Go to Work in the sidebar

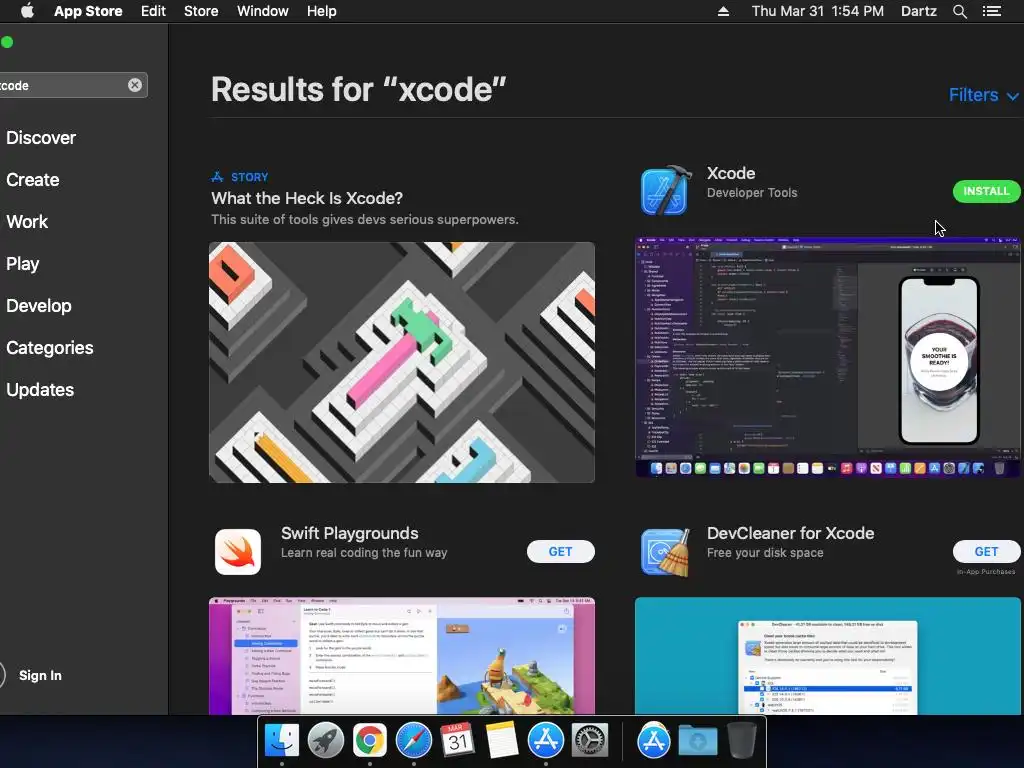pyautogui.click(x=27, y=221)
